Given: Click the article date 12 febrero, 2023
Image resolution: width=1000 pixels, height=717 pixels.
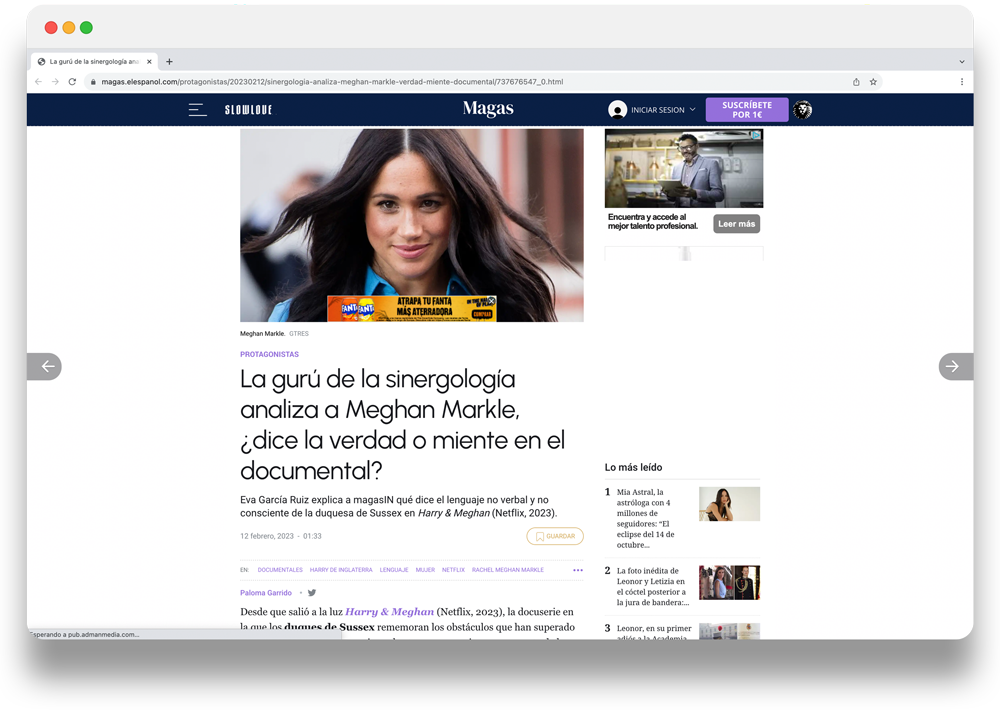Looking at the screenshot, I should pyautogui.click(x=267, y=536).
